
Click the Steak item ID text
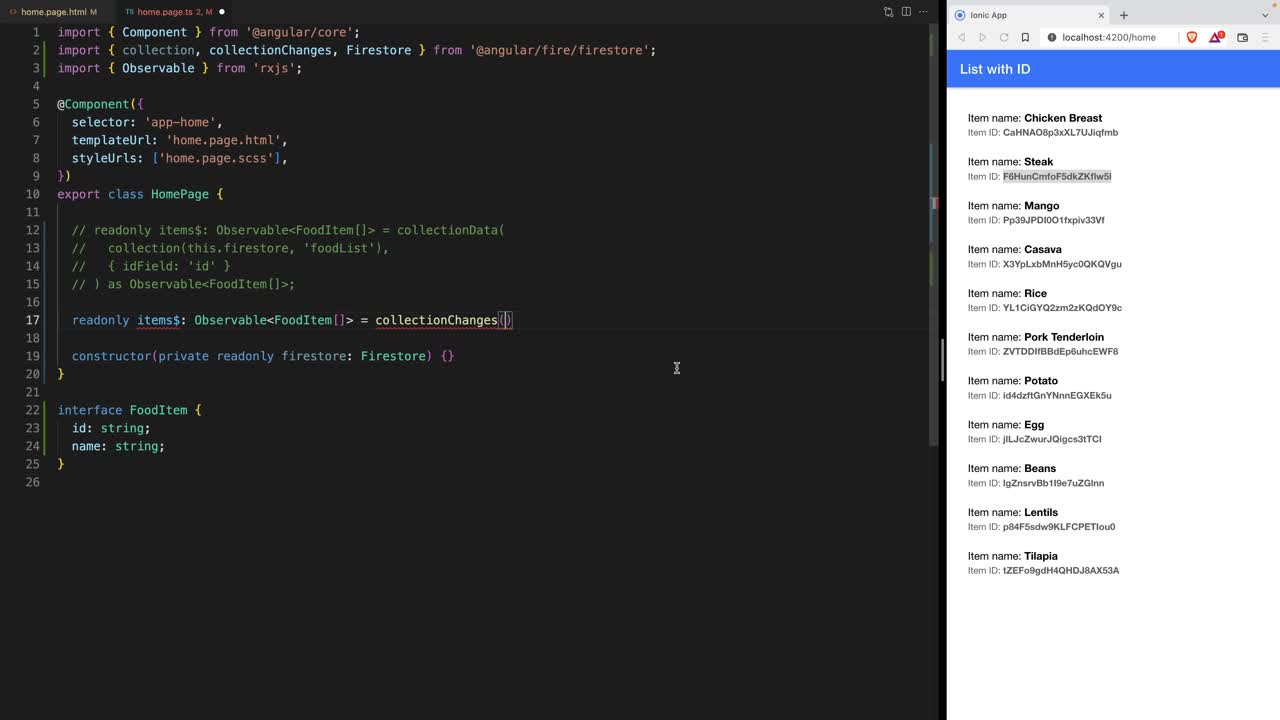click(1056, 177)
